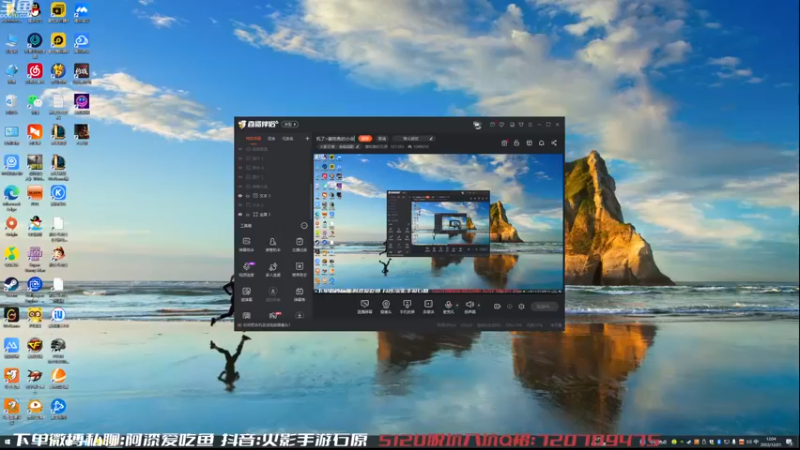
Task: Switch to the third scene tab
Action: pyautogui.click(x=288, y=138)
